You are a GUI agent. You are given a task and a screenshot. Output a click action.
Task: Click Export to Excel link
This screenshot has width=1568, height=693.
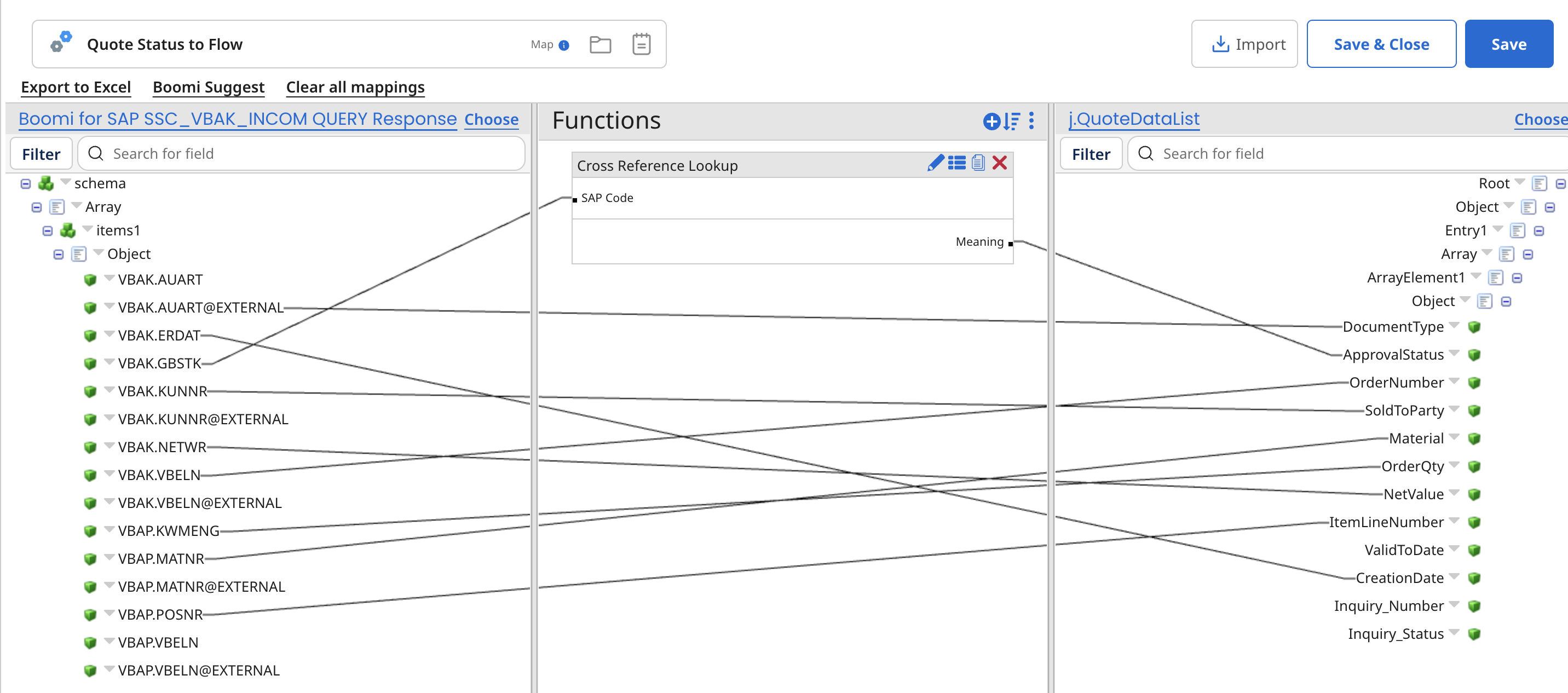tap(76, 87)
